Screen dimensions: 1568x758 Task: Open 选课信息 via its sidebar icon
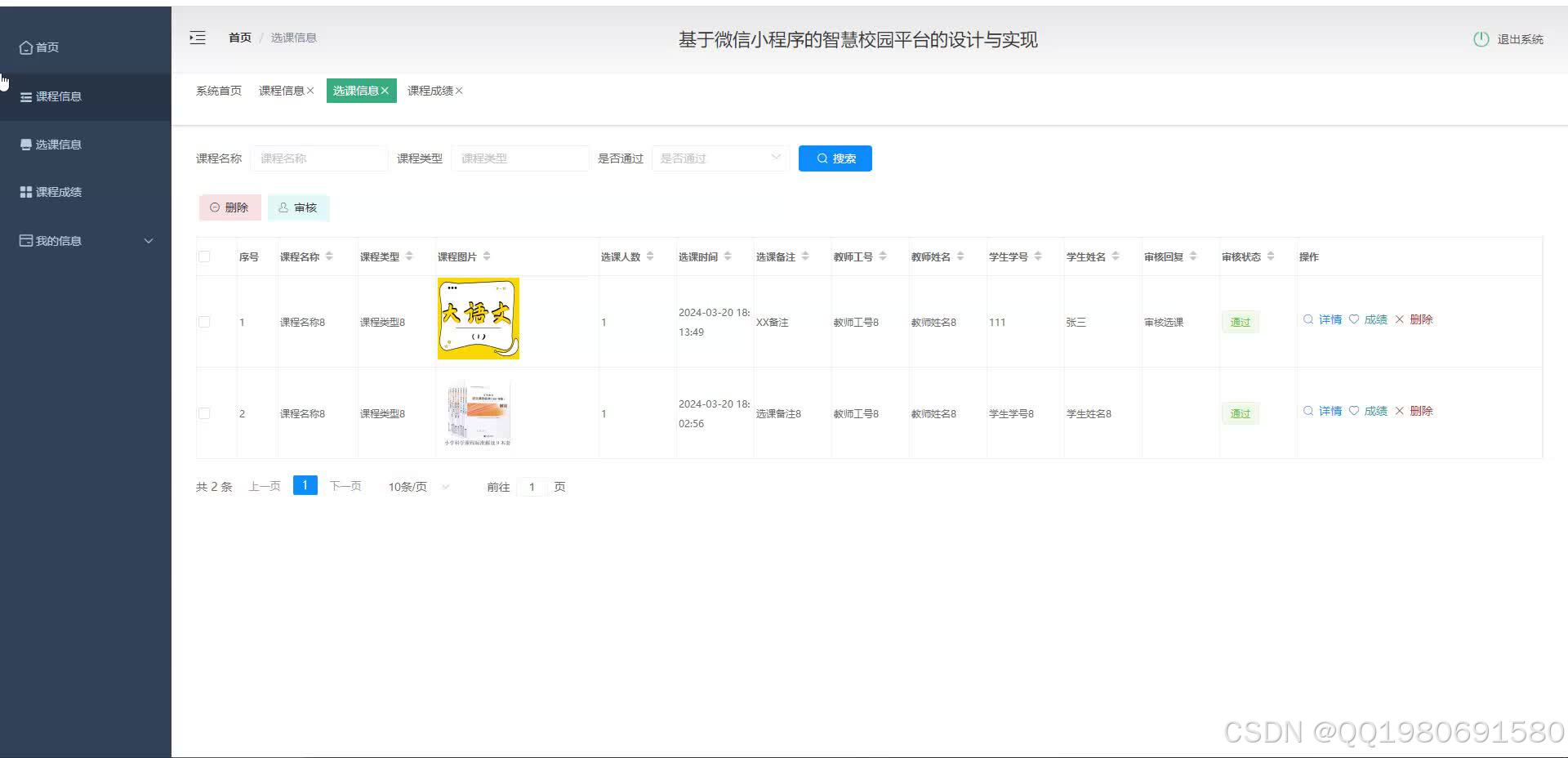[x=24, y=144]
